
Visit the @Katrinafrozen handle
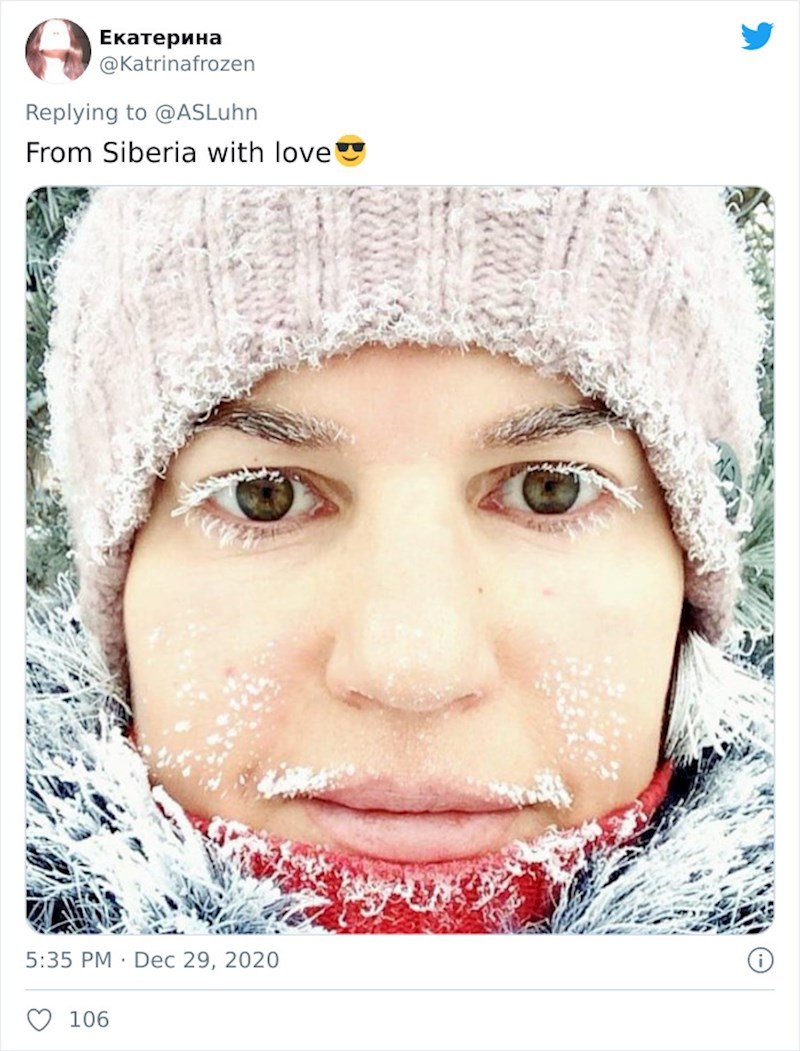177,64
